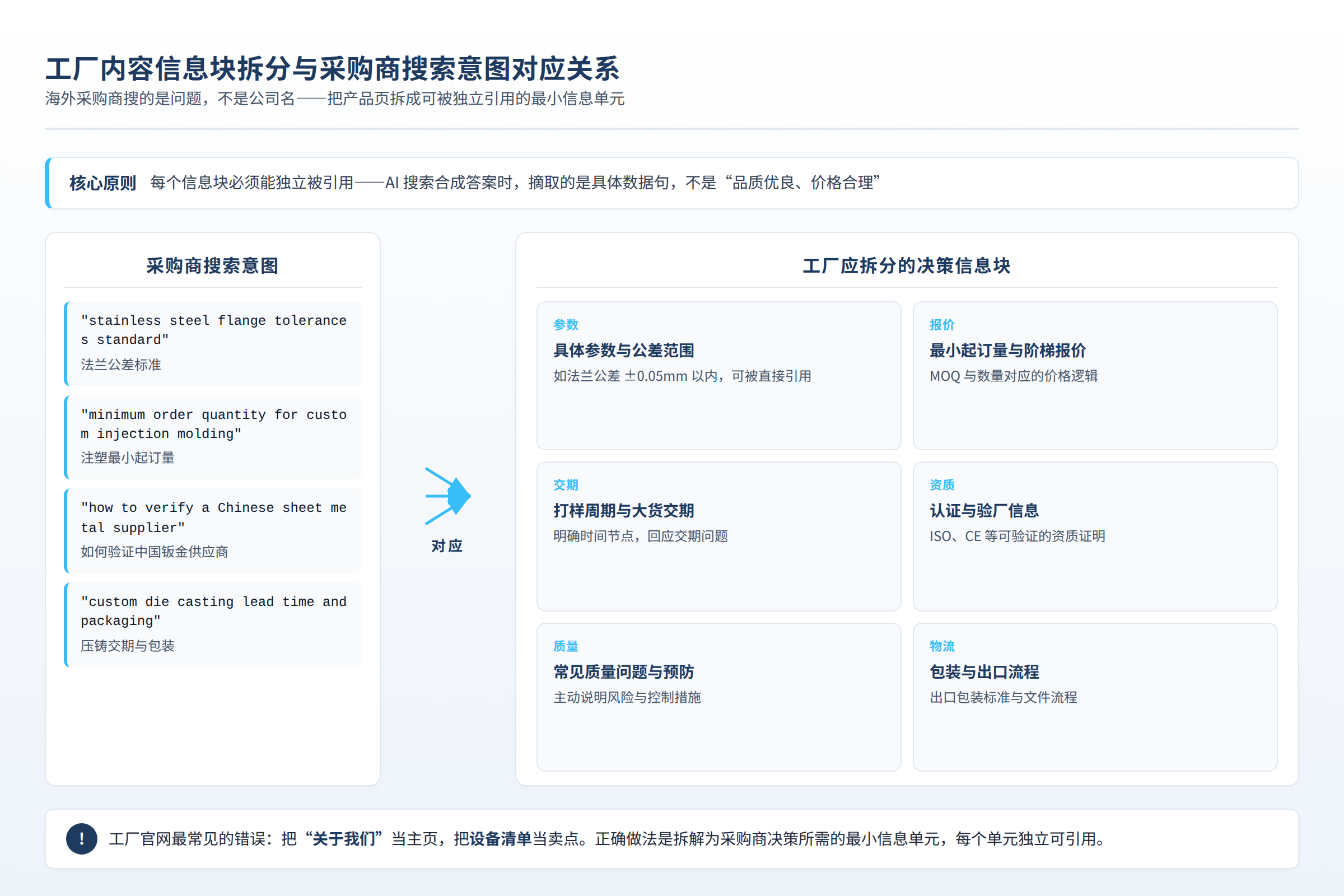The image size is (1344, 896).
Task: Open the 具体参数与公差范围 card
Action: [719, 375]
